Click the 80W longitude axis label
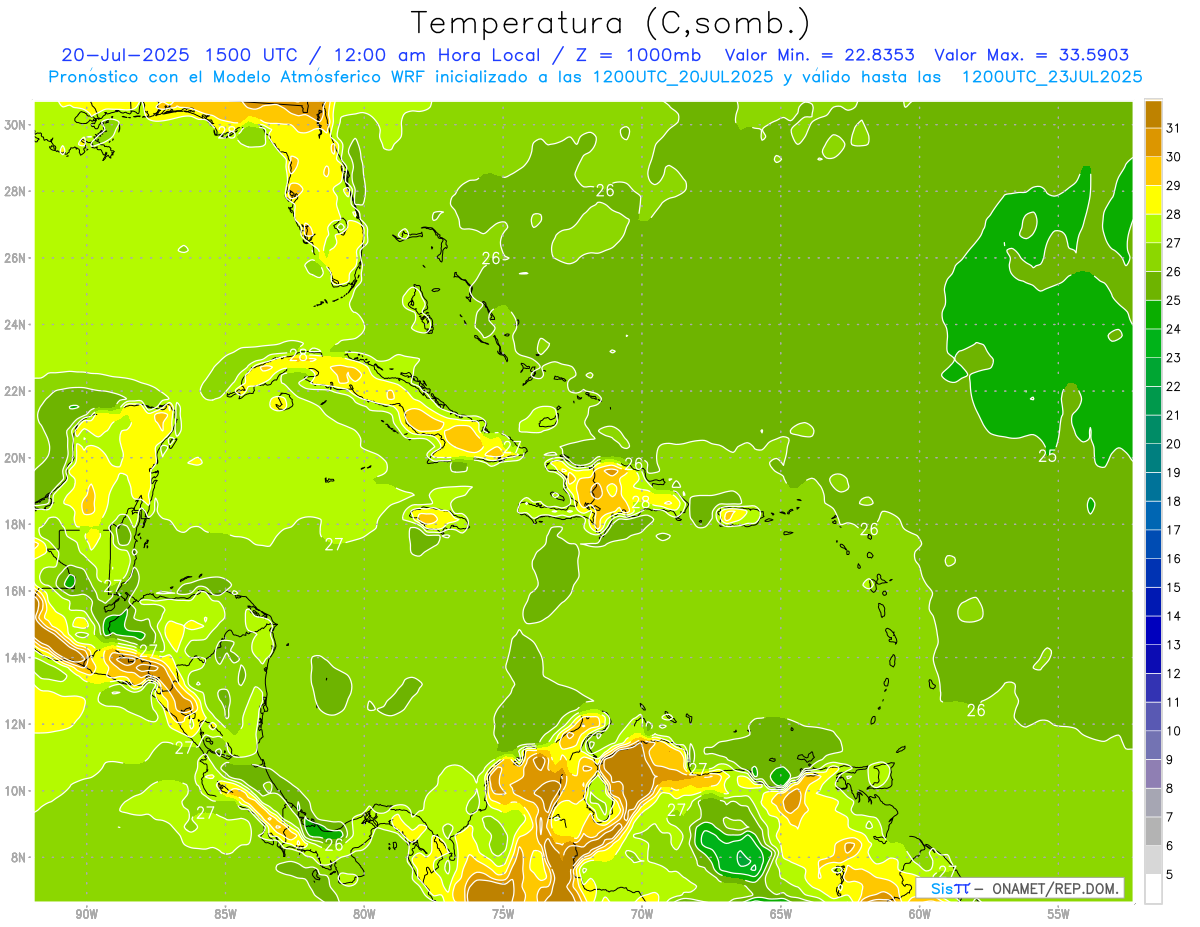The height and width of the screenshot is (927, 1200). pyautogui.click(x=364, y=914)
